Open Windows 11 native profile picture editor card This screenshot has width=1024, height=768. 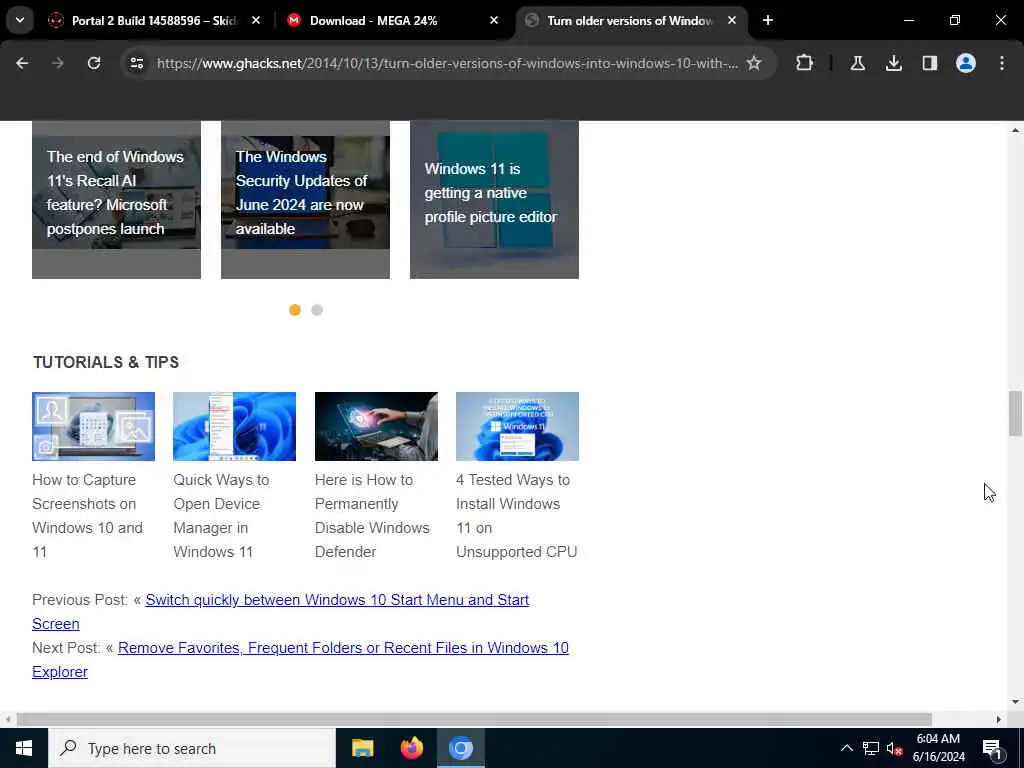click(494, 199)
